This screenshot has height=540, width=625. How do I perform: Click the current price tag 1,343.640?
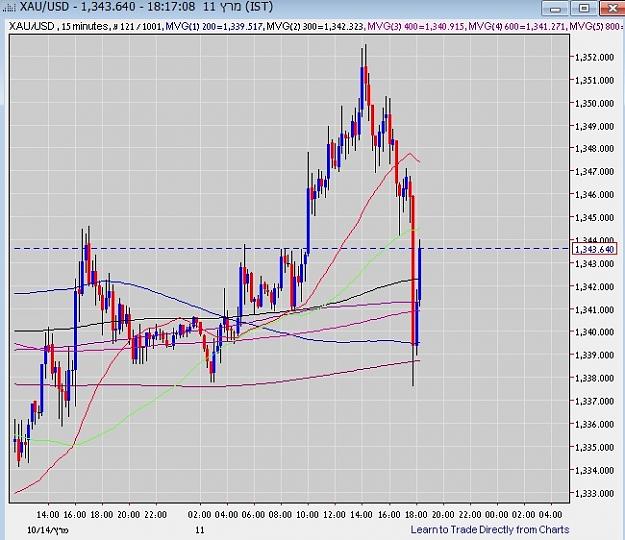tap(594, 249)
